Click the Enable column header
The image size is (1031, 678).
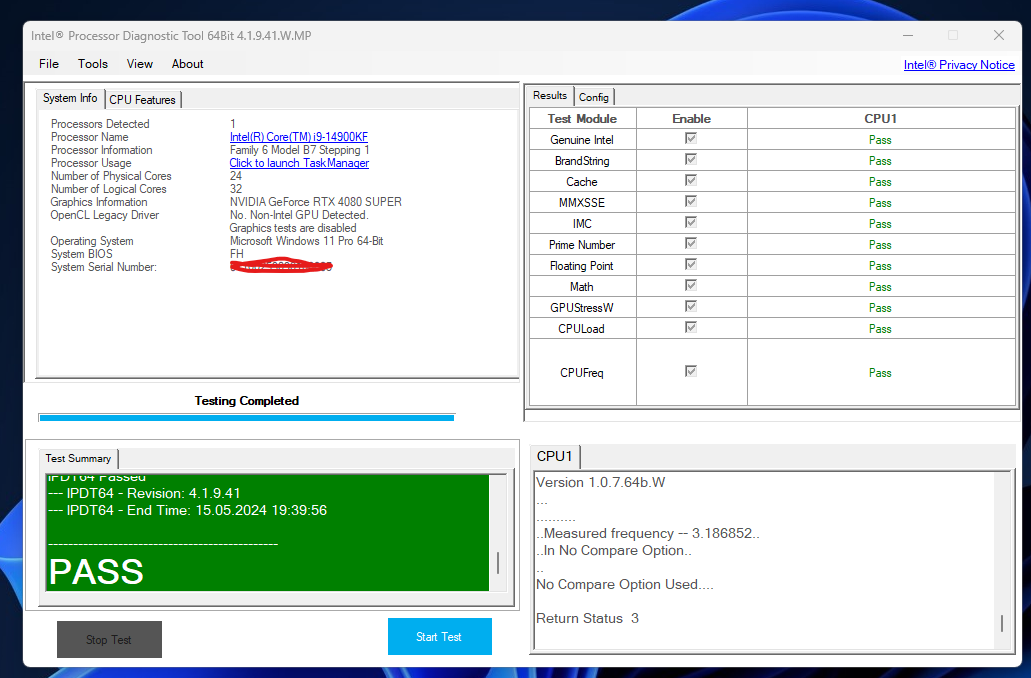tap(692, 118)
